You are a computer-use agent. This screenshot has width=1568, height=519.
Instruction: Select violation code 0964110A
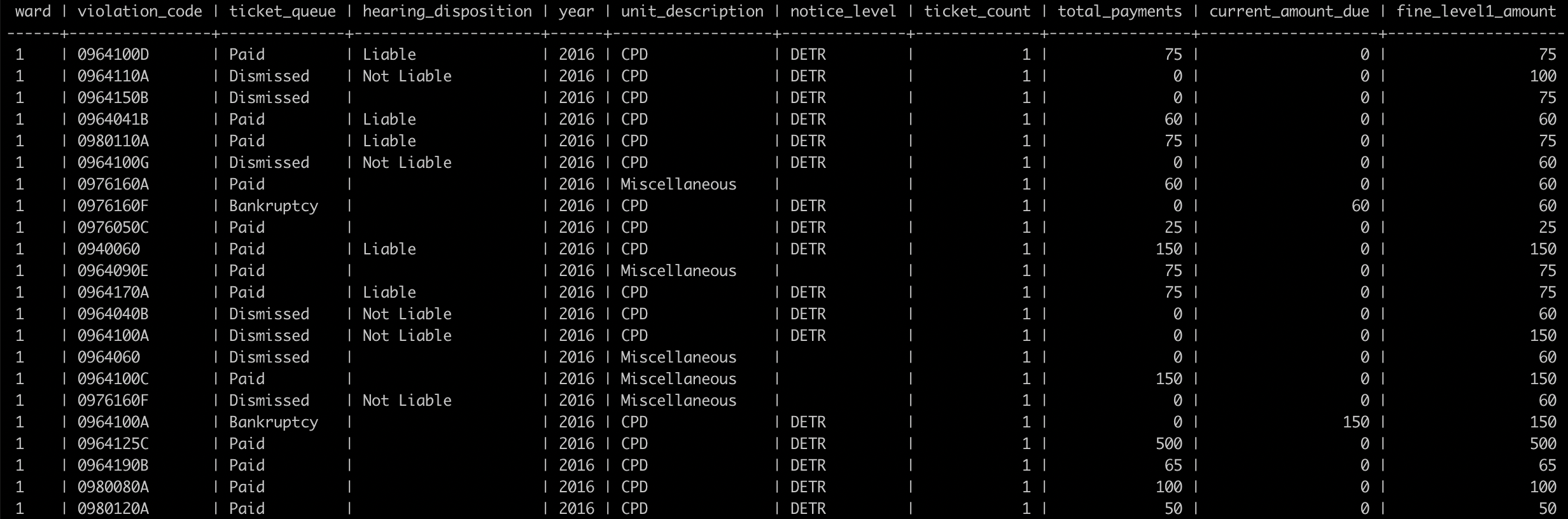click(113, 76)
